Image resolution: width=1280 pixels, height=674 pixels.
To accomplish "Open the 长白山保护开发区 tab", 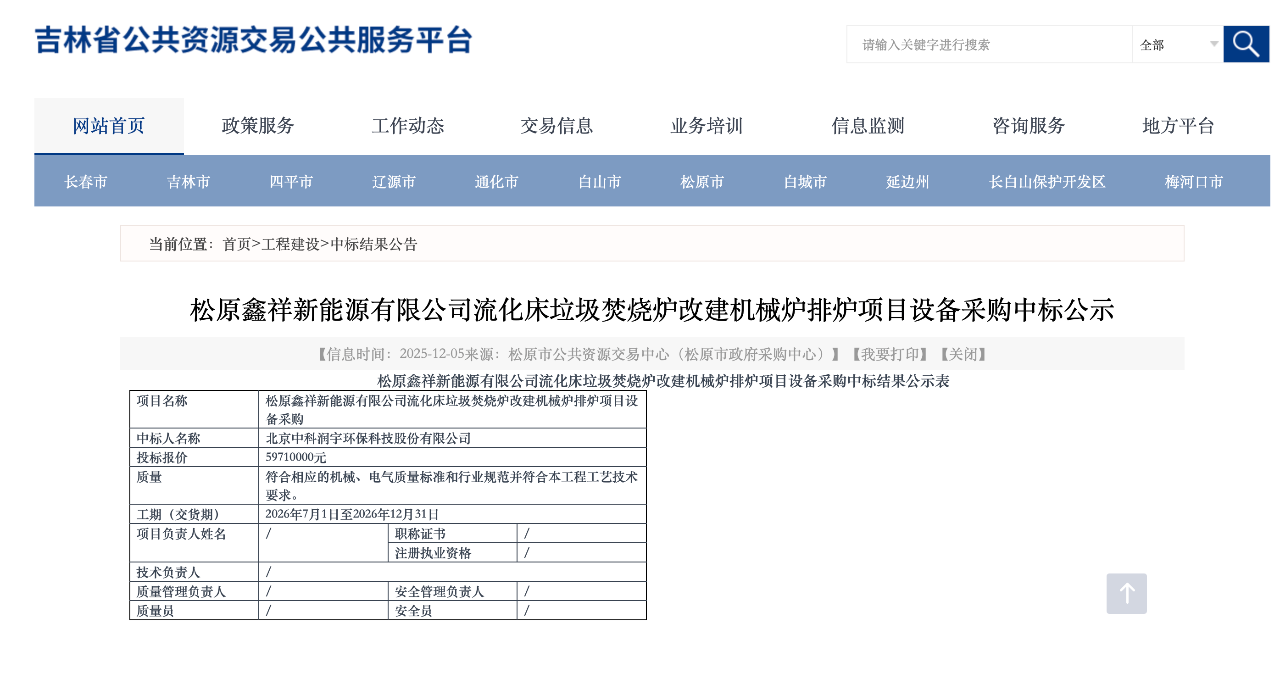I will [x=1044, y=181].
